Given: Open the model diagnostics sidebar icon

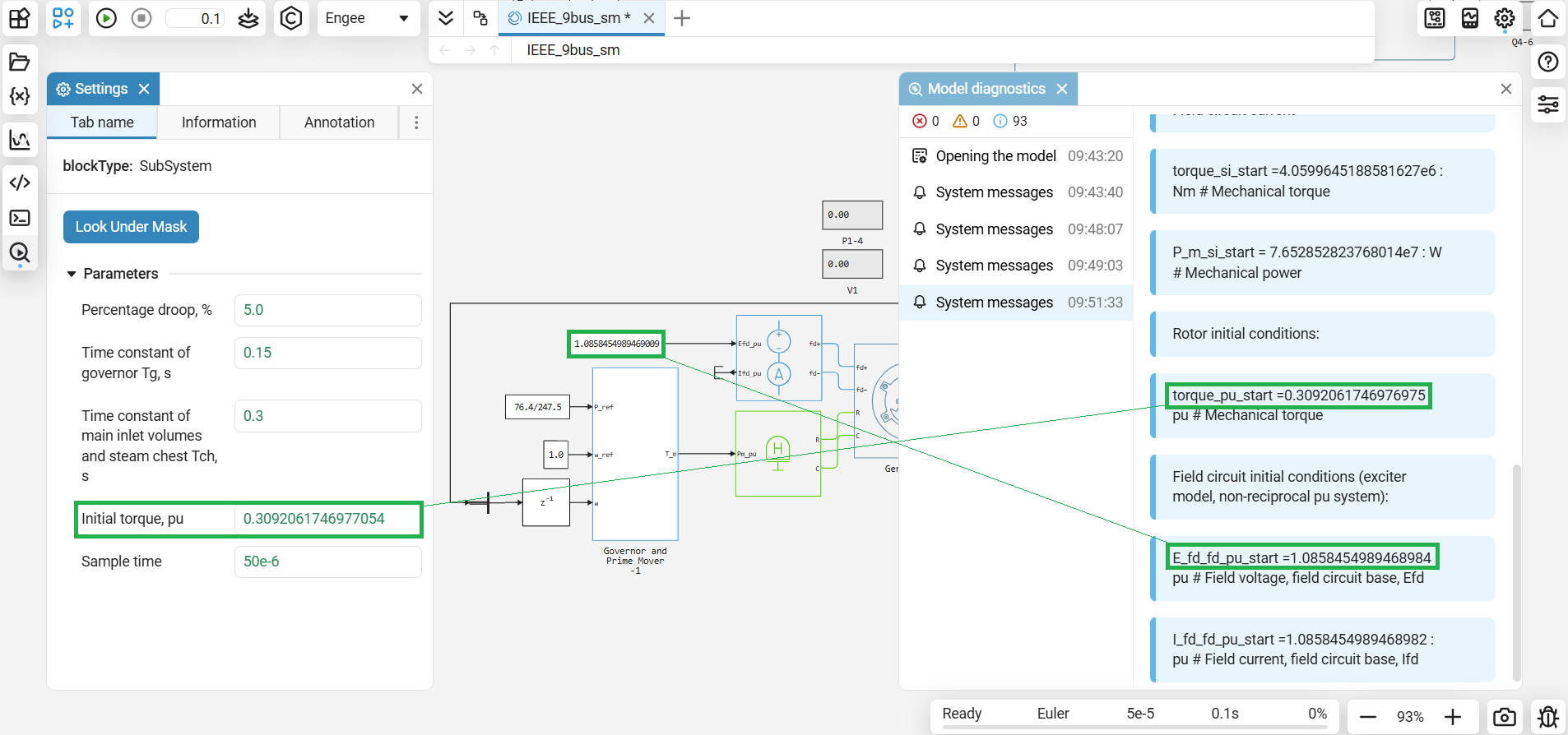Looking at the screenshot, I should pos(20,252).
